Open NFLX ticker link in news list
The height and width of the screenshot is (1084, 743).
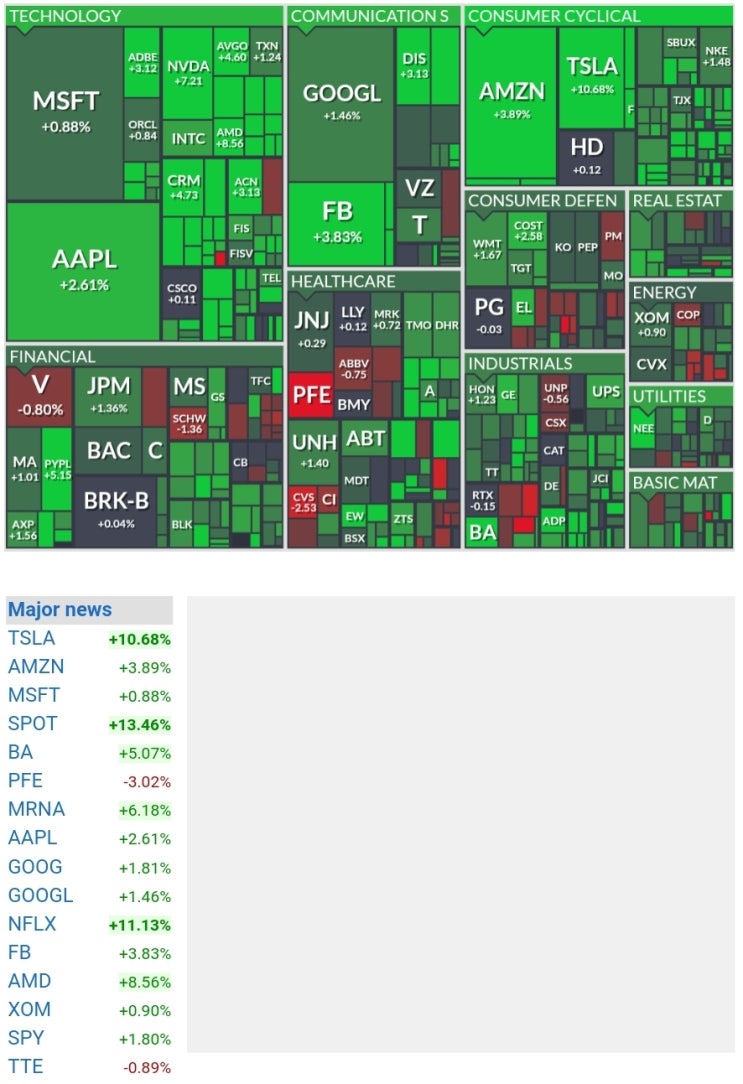click(x=32, y=924)
